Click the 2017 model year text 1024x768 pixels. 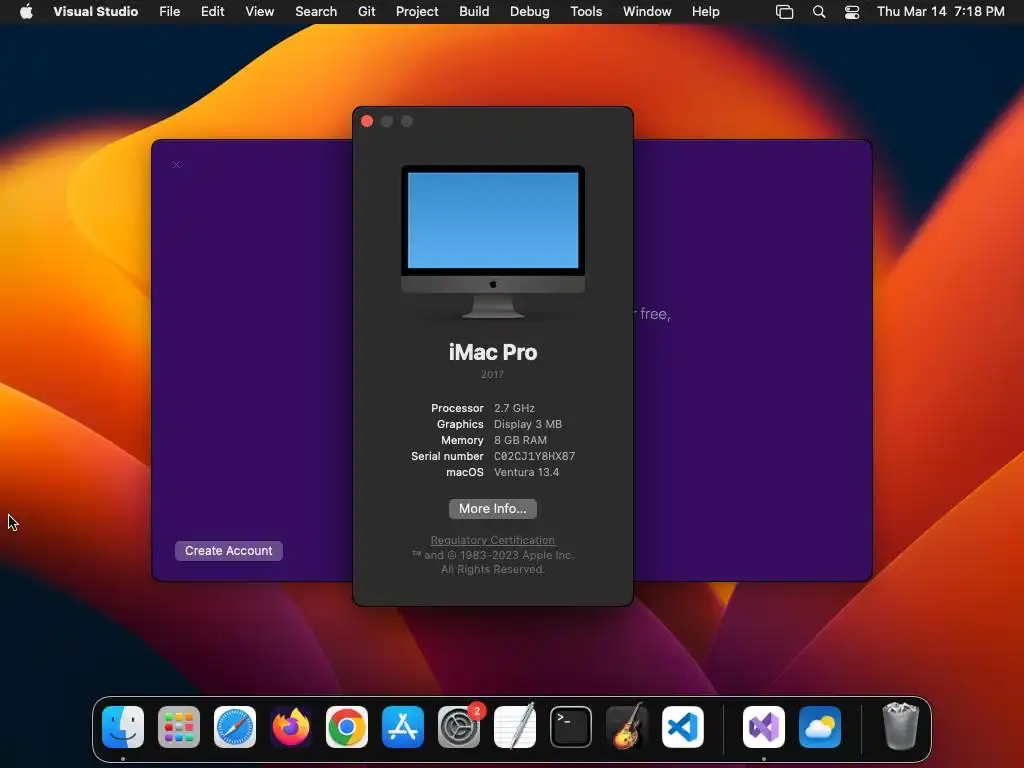pyautogui.click(x=492, y=374)
